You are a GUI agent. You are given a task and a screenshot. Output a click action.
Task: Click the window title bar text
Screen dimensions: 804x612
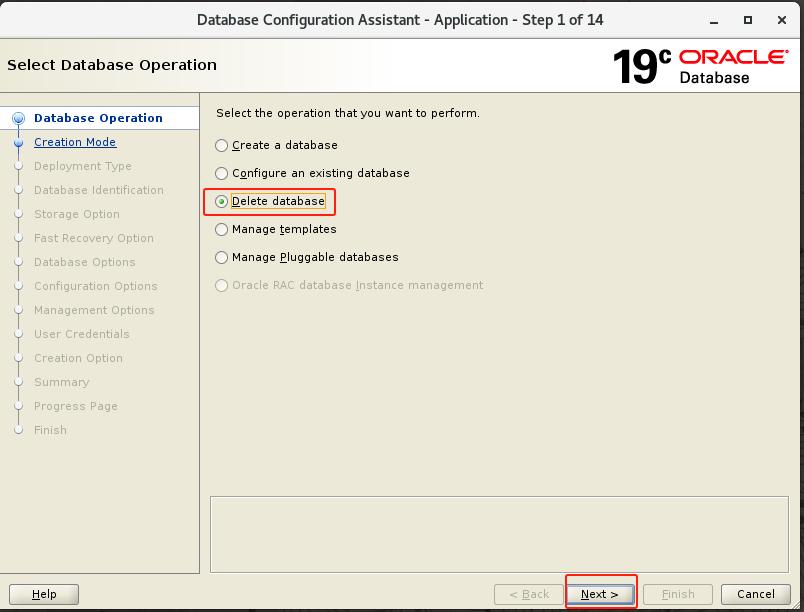(x=400, y=20)
